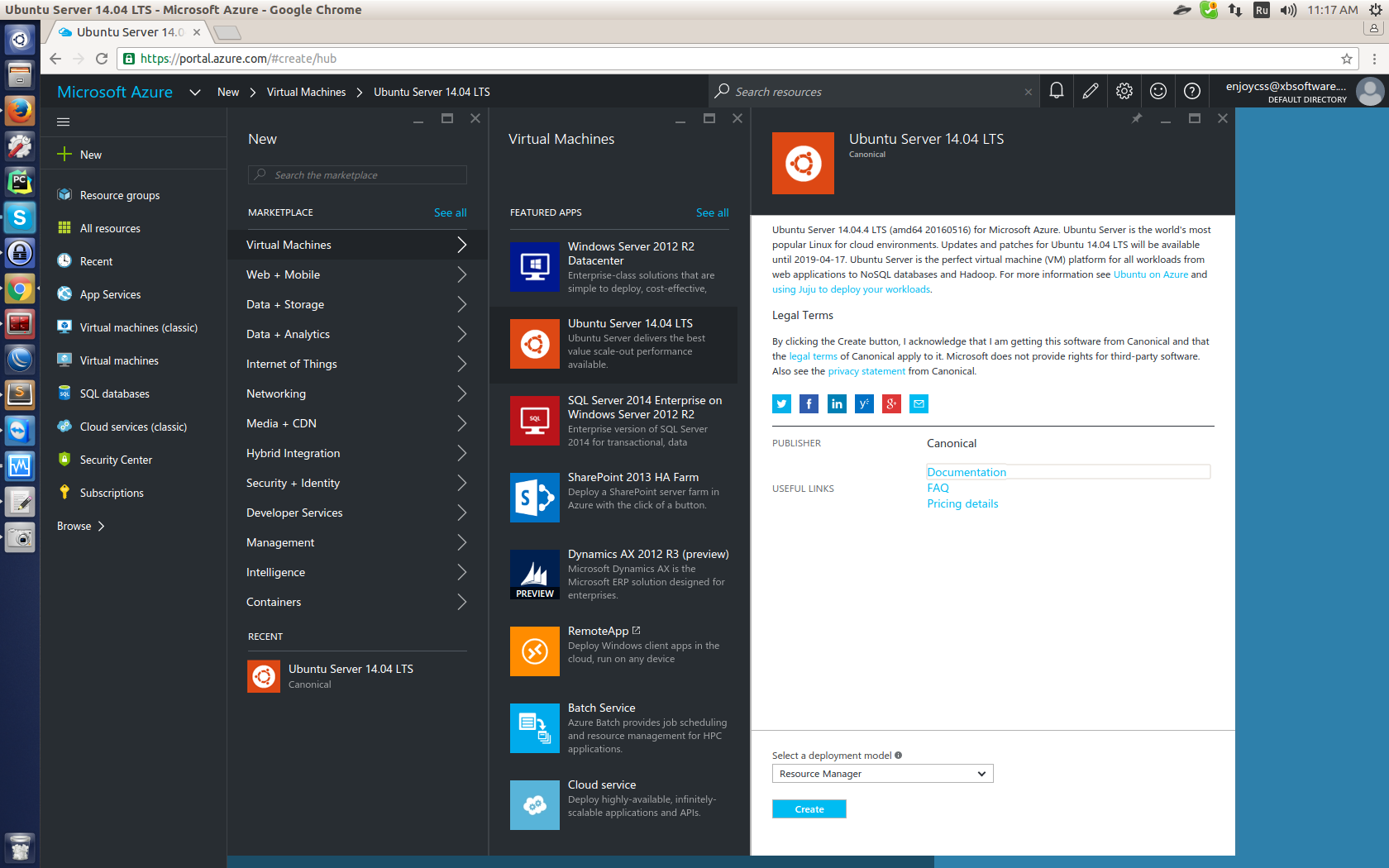Click the help question mark icon

(1192, 91)
